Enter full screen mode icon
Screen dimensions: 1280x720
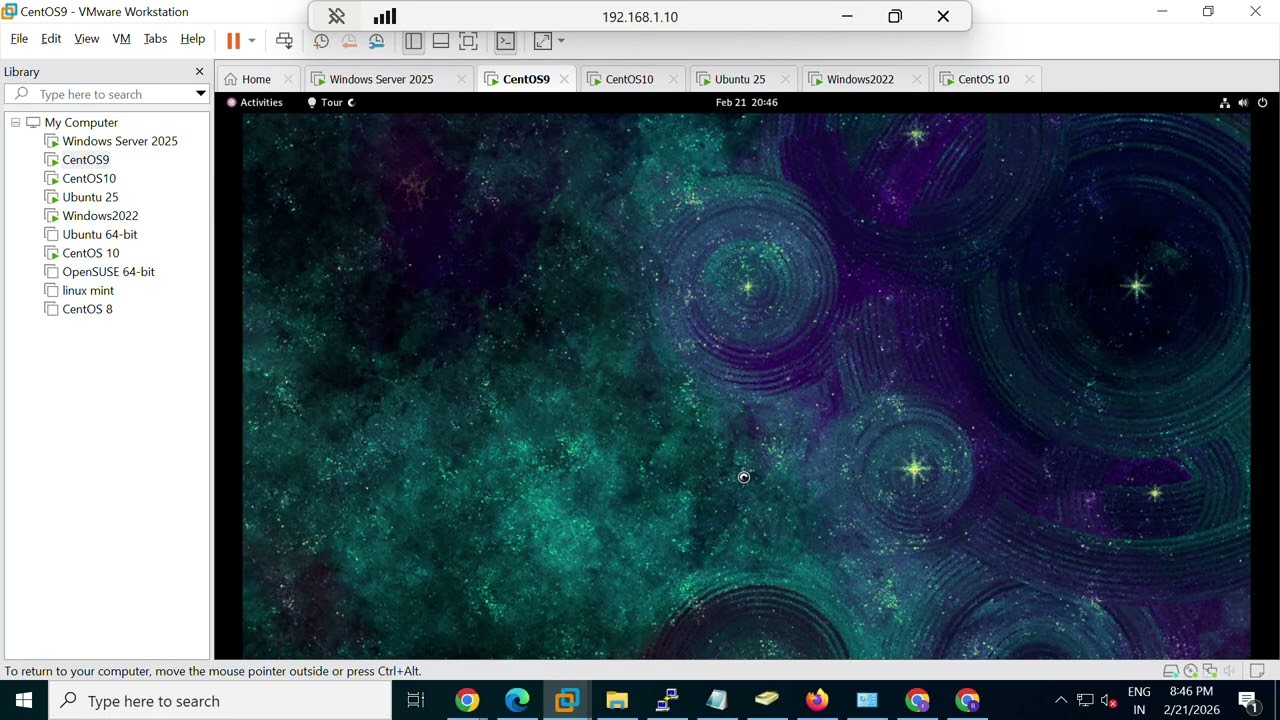click(x=468, y=41)
